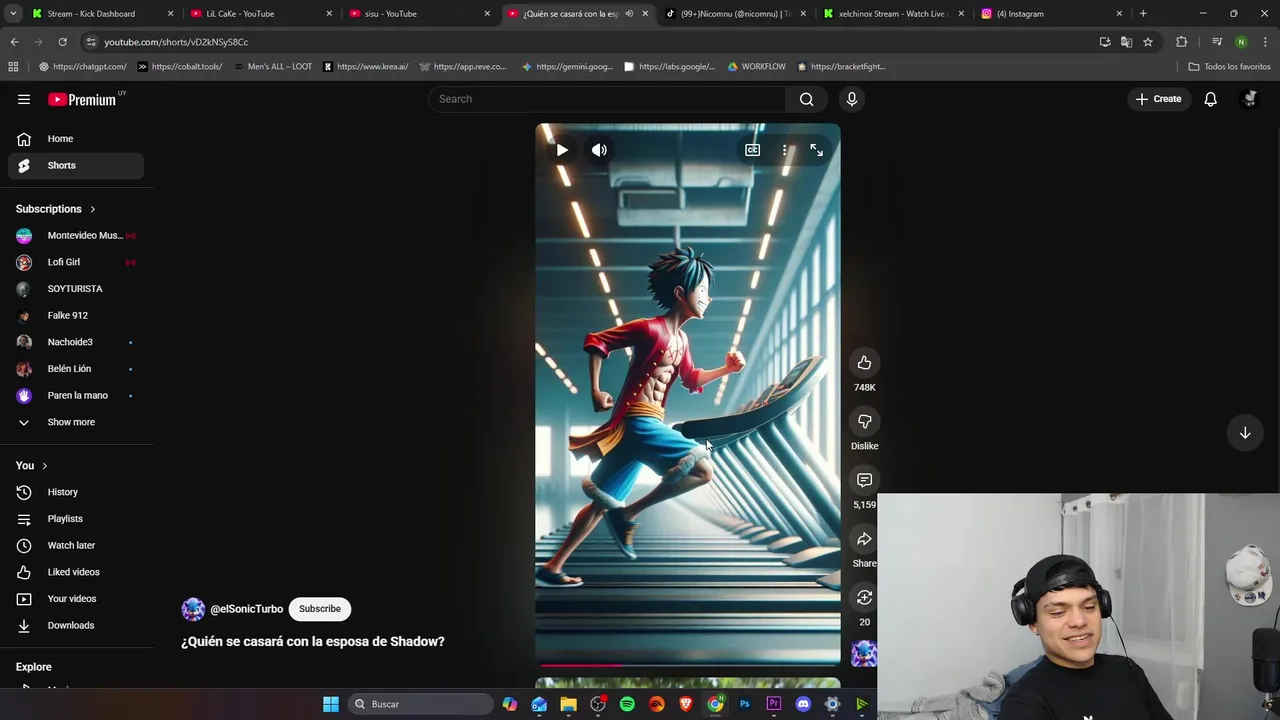Open Spotify from the taskbar

[627, 704]
